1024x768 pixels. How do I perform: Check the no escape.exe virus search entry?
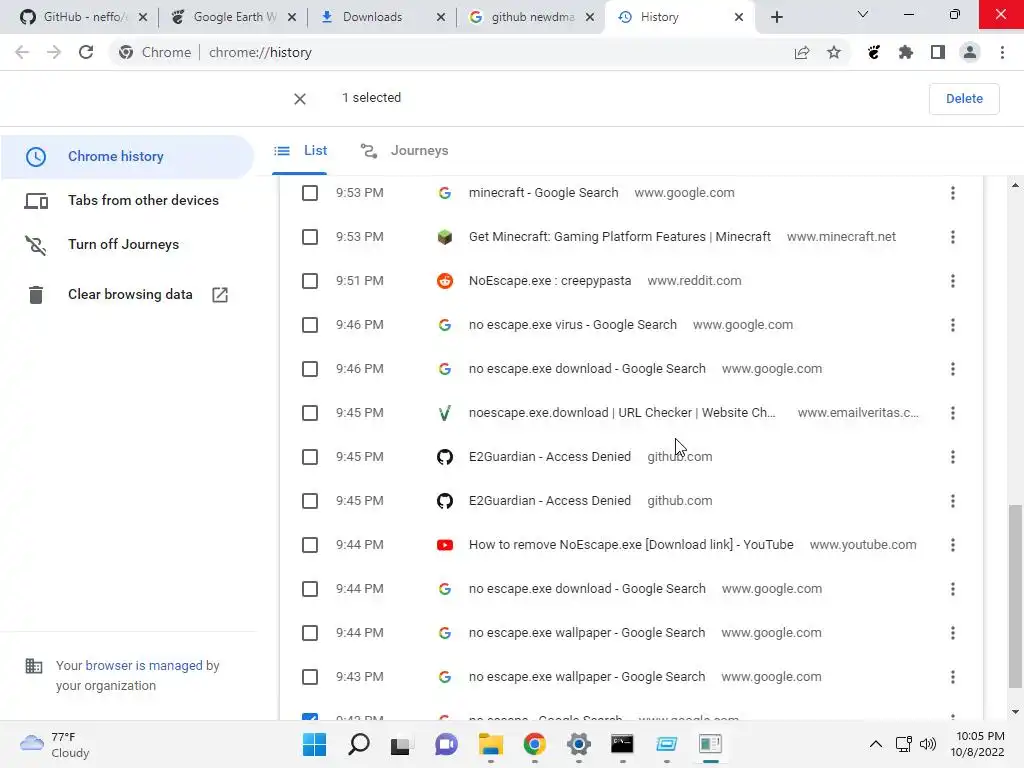click(x=310, y=325)
